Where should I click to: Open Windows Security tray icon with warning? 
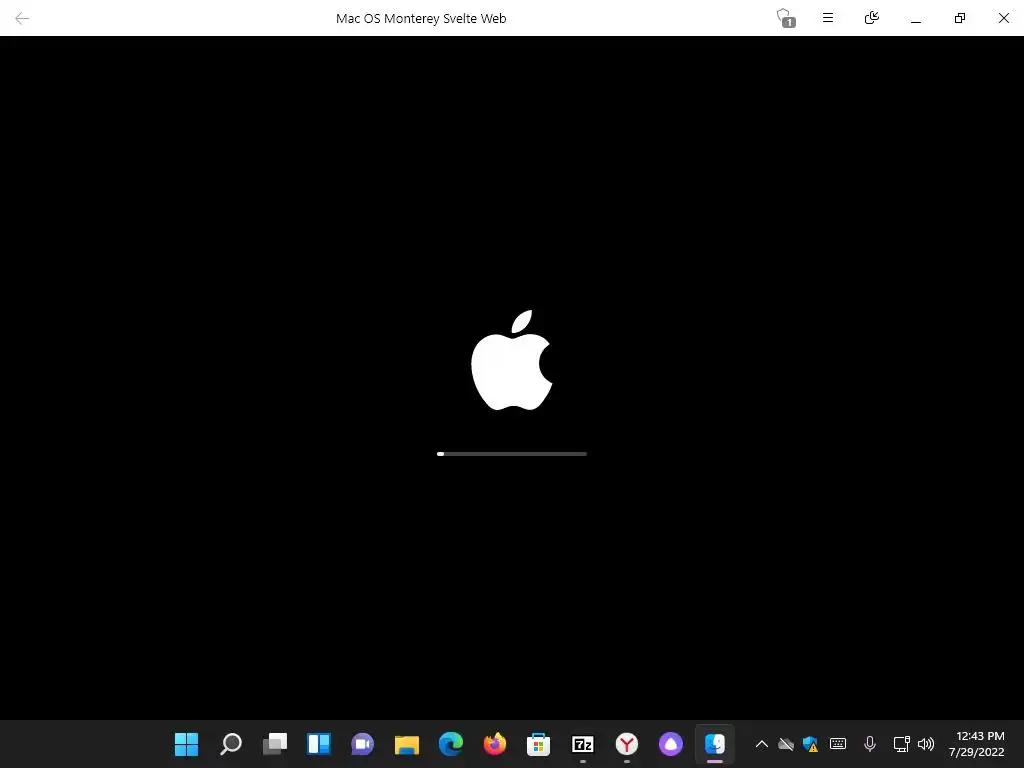[810, 744]
